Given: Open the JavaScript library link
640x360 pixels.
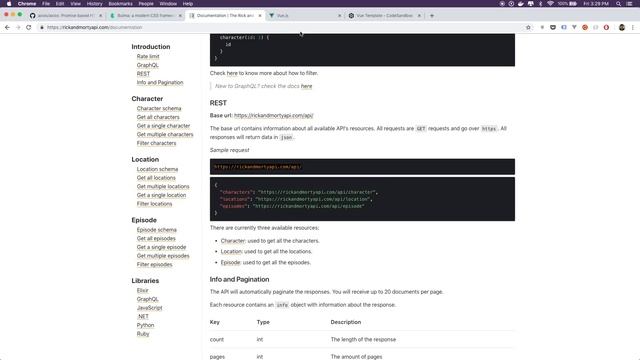Looking at the screenshot, I should [x=149, y=308].
